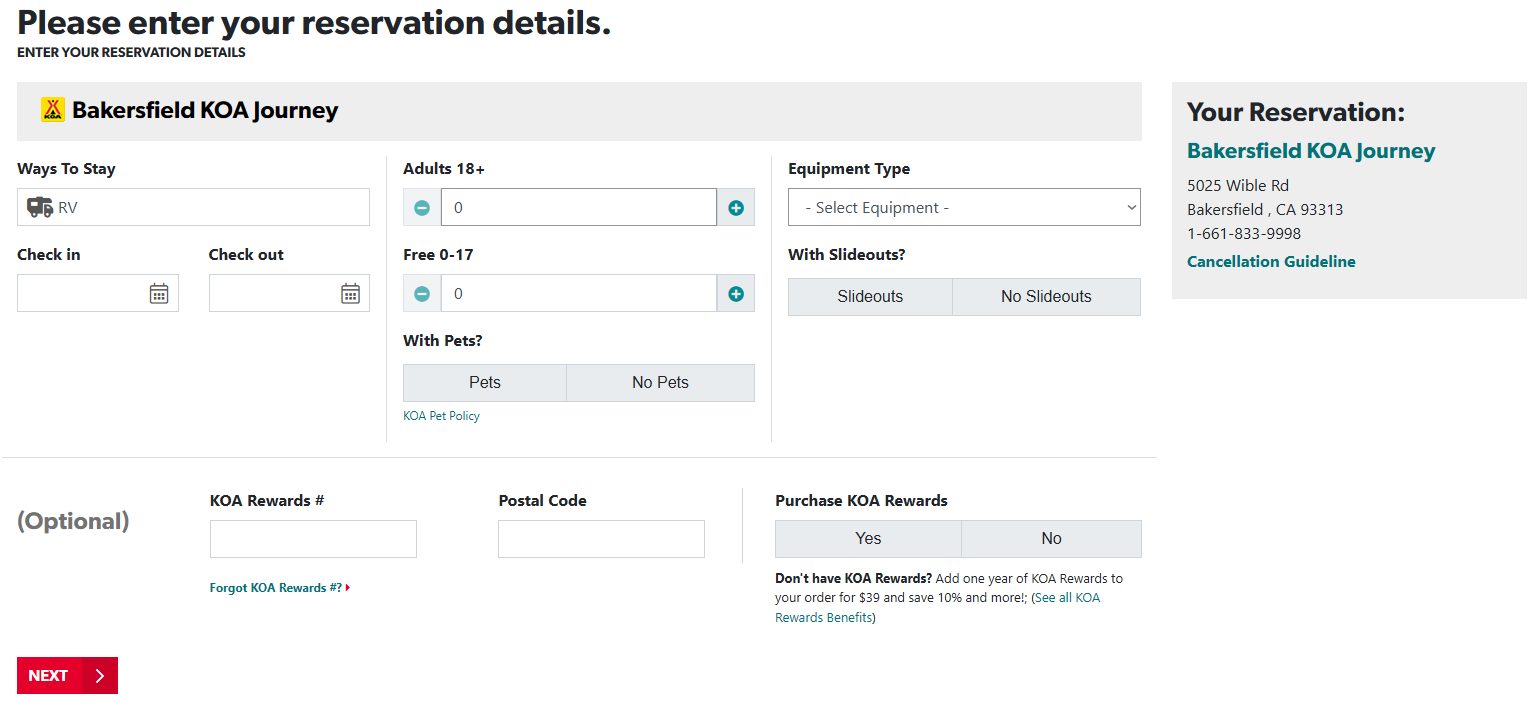Open the Check in calendar icon
The width and height of the screenshot is (1535, 712).
pyautogui.click(x=159, y=293)
